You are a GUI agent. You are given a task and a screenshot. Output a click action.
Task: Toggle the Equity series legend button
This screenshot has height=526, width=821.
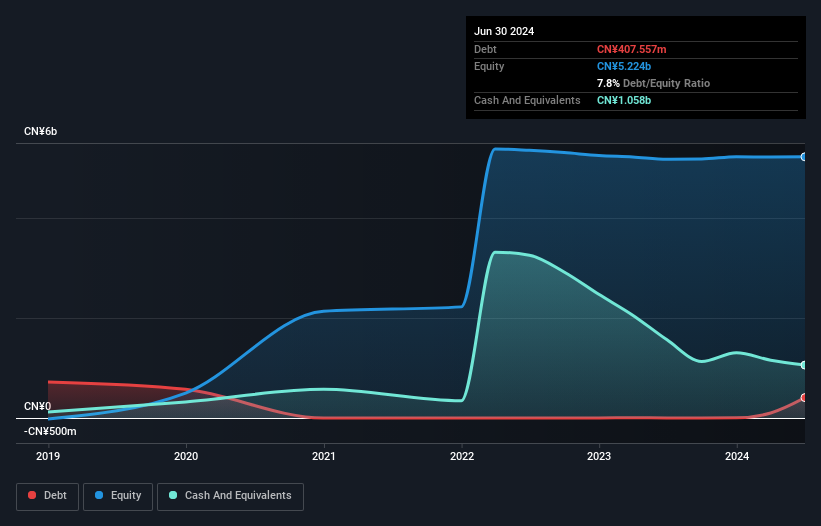tap(118, 496)
